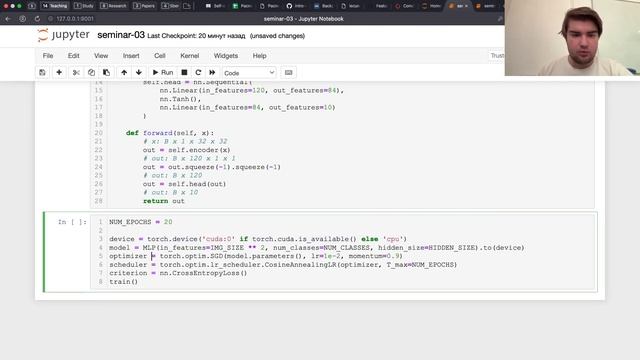This screenshot has height=360, width=640.
Task: Switch to the Teaching tab group
Action: tap(55, 6)
